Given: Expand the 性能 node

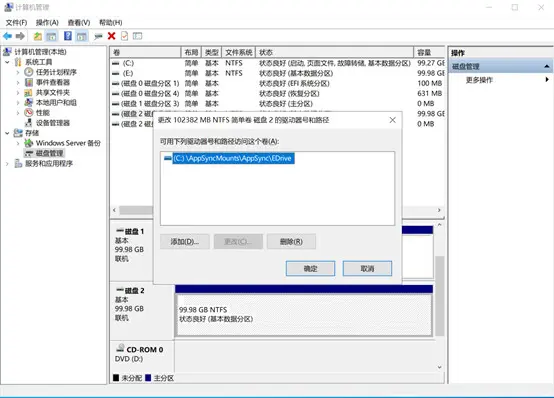Looking at the screenshot, I should (18, 113).
